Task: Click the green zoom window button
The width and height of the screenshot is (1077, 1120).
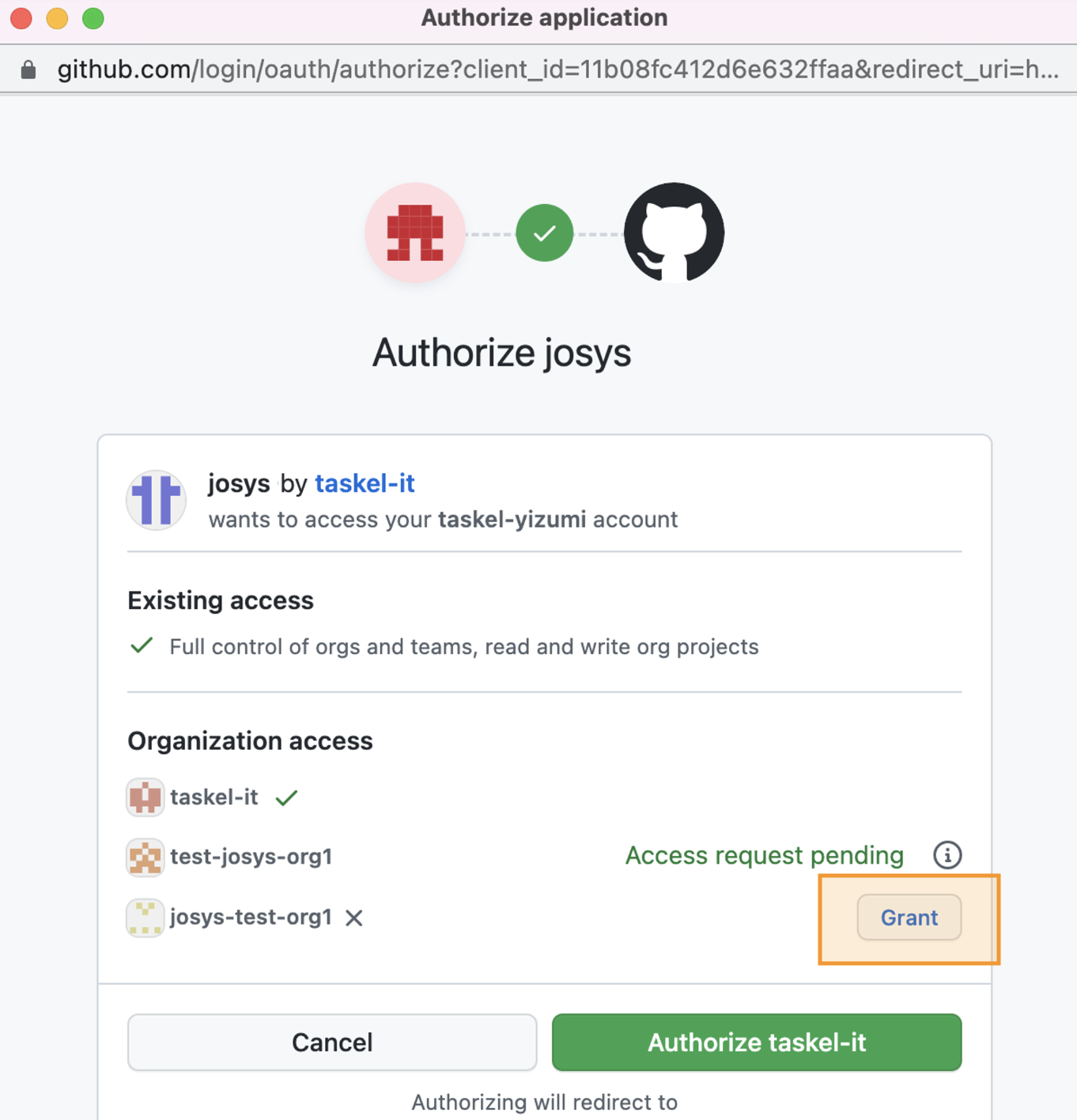Action: pyautogui.click(x=93, y=17)
